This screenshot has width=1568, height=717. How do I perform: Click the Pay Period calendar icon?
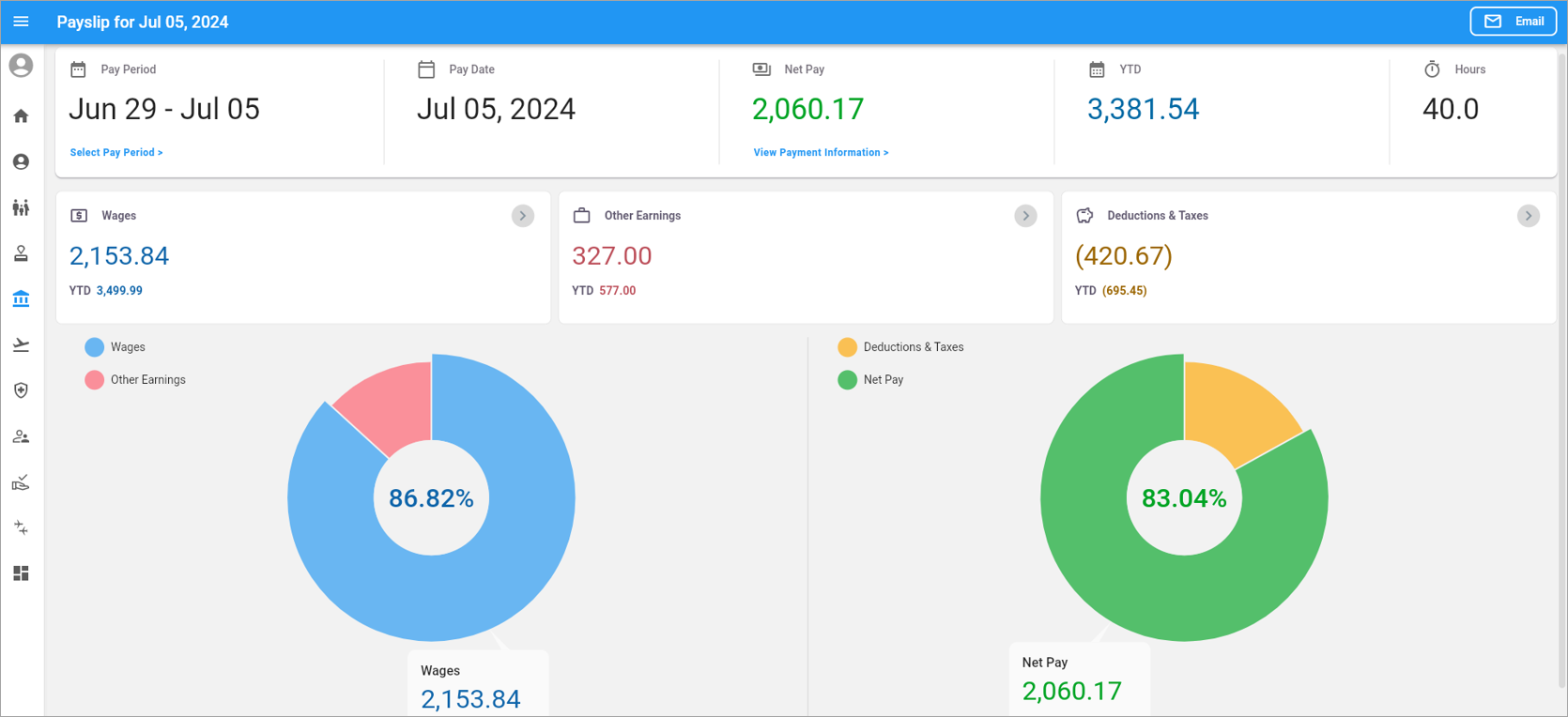(79, 69)
